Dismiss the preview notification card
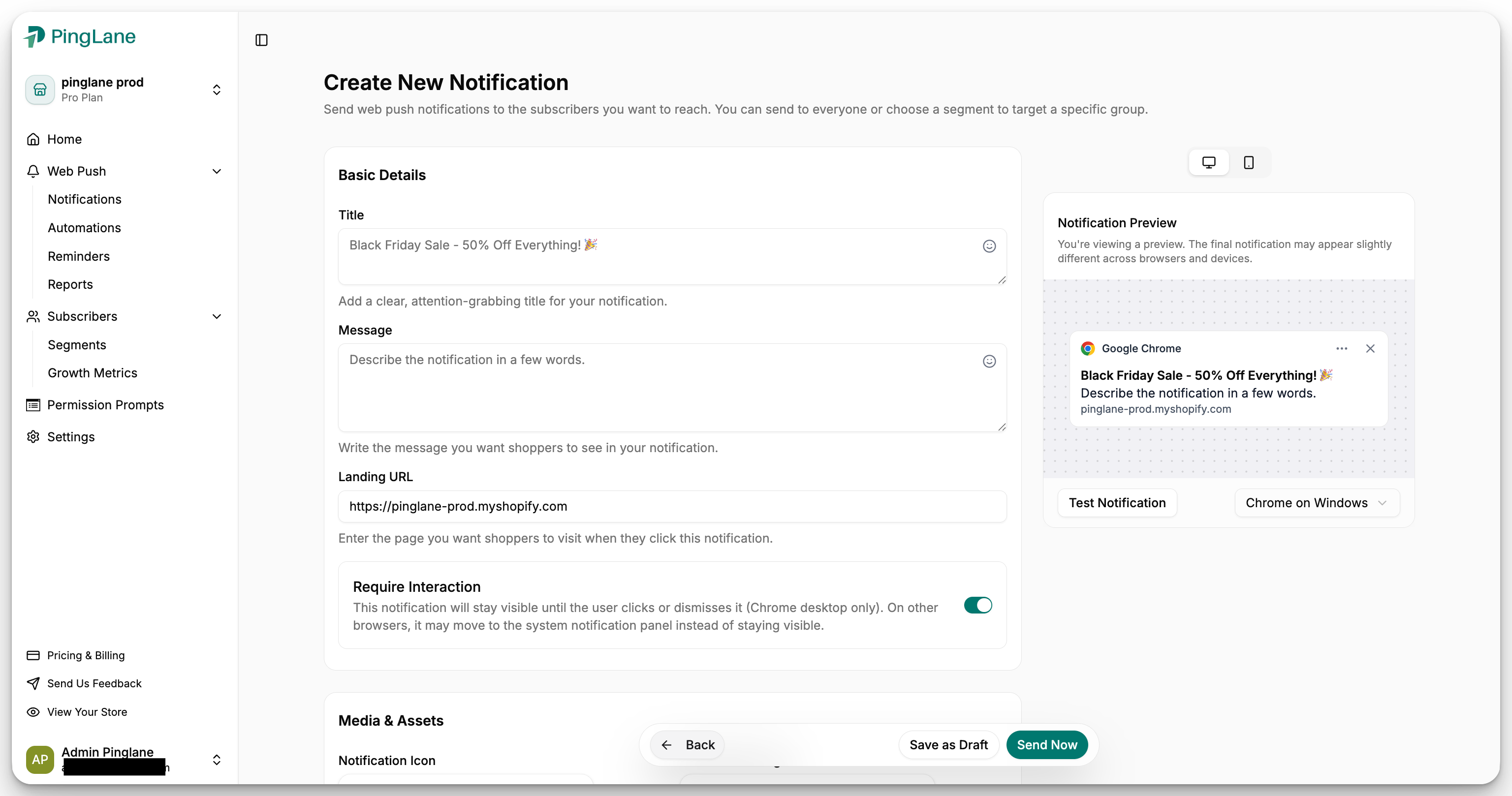 click(1370, 348)
